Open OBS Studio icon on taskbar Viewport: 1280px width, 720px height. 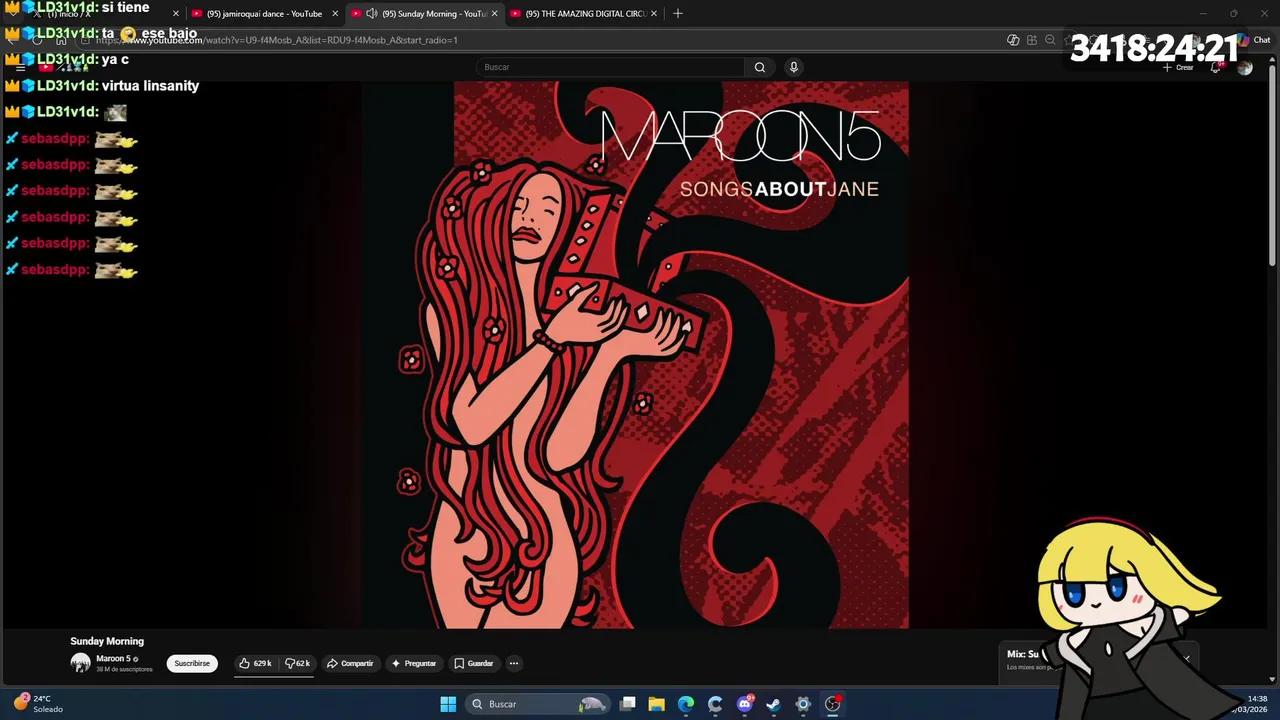click(x=832, y=704)
